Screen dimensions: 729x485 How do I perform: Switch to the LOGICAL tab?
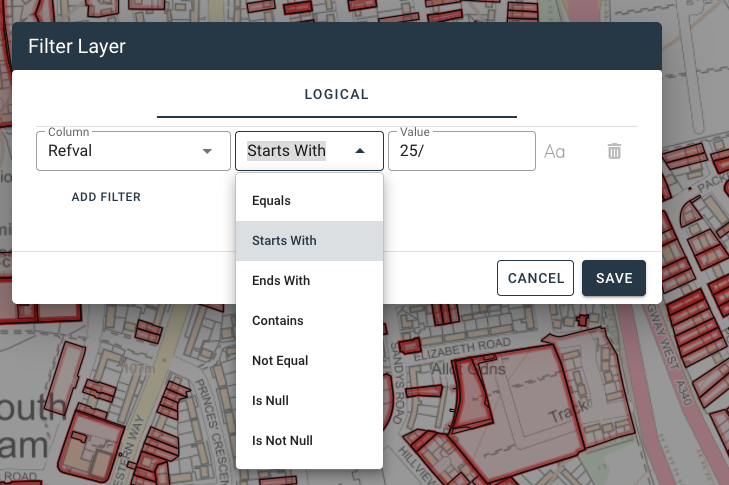(x=337, y=95)
